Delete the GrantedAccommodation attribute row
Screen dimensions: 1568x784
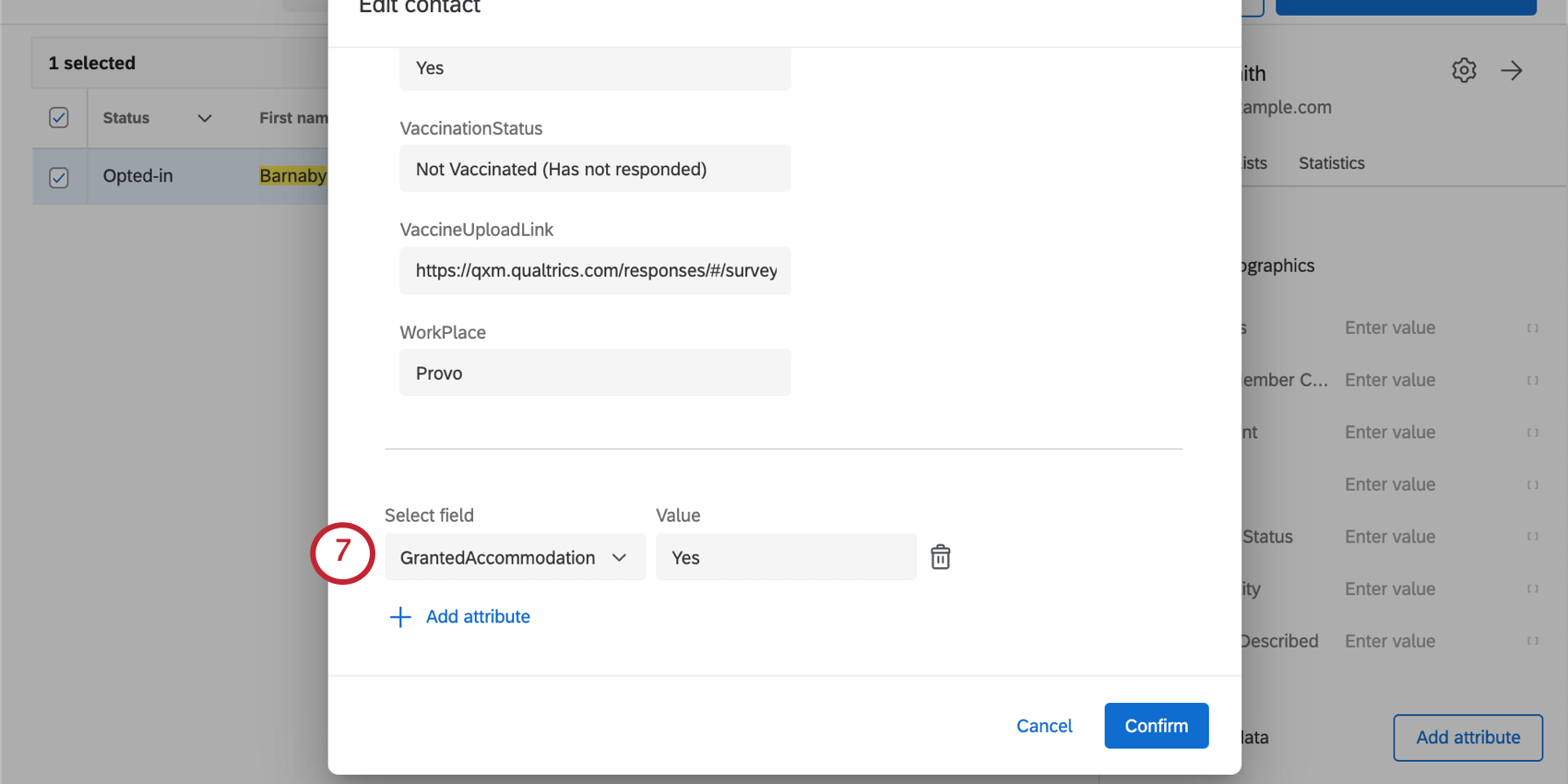[x=940, y=557]
